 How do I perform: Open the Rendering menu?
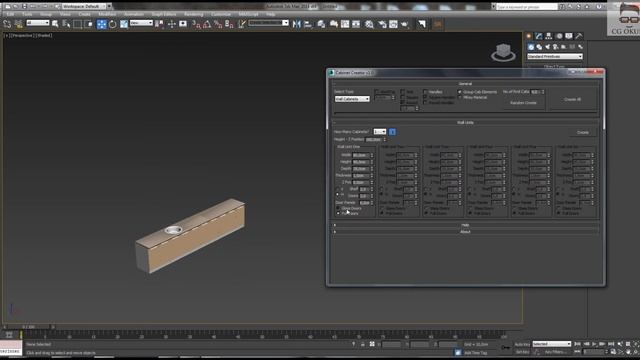tap(193, 14)
